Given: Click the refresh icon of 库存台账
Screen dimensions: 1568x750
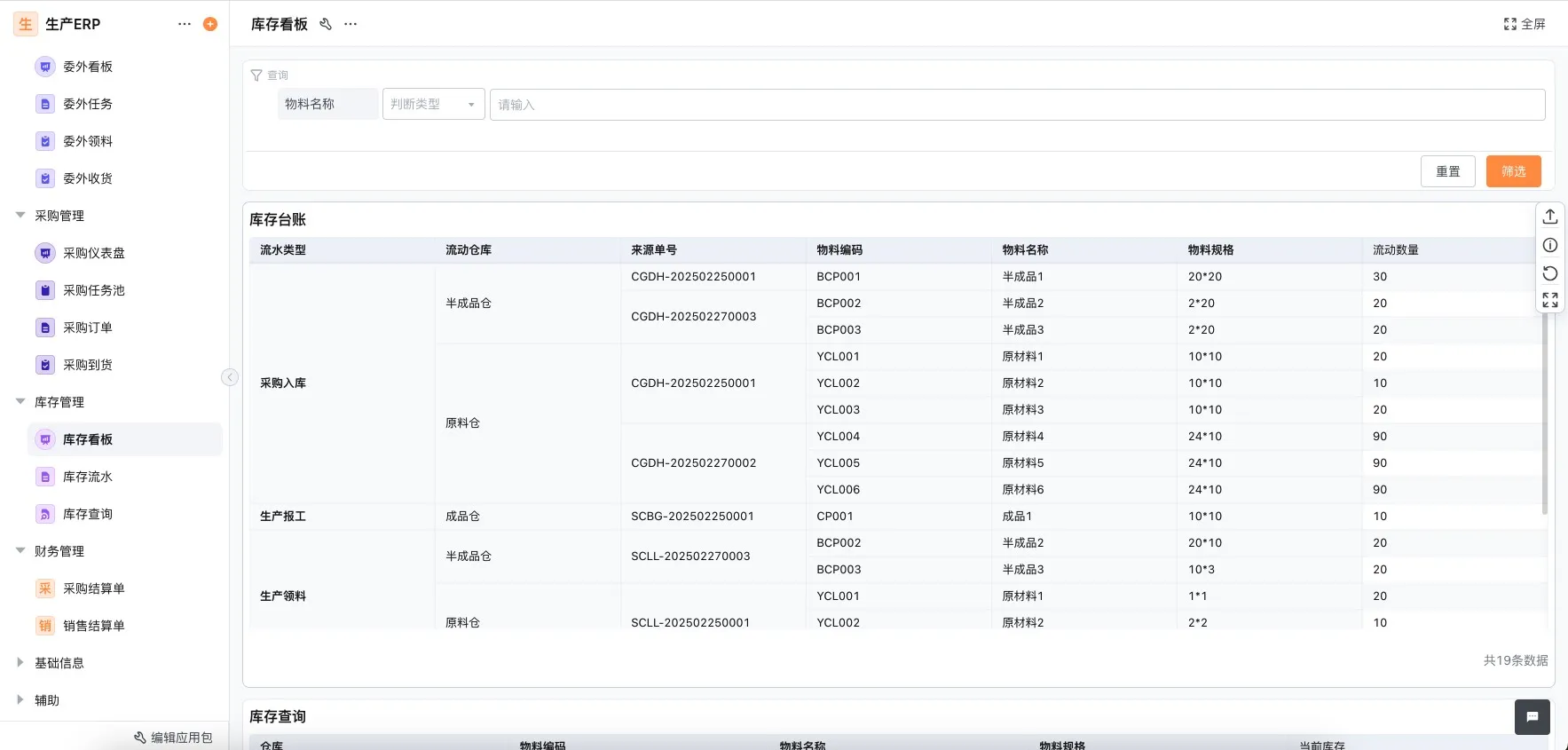Looking at the screenshot, I should tap(1550, 272).
